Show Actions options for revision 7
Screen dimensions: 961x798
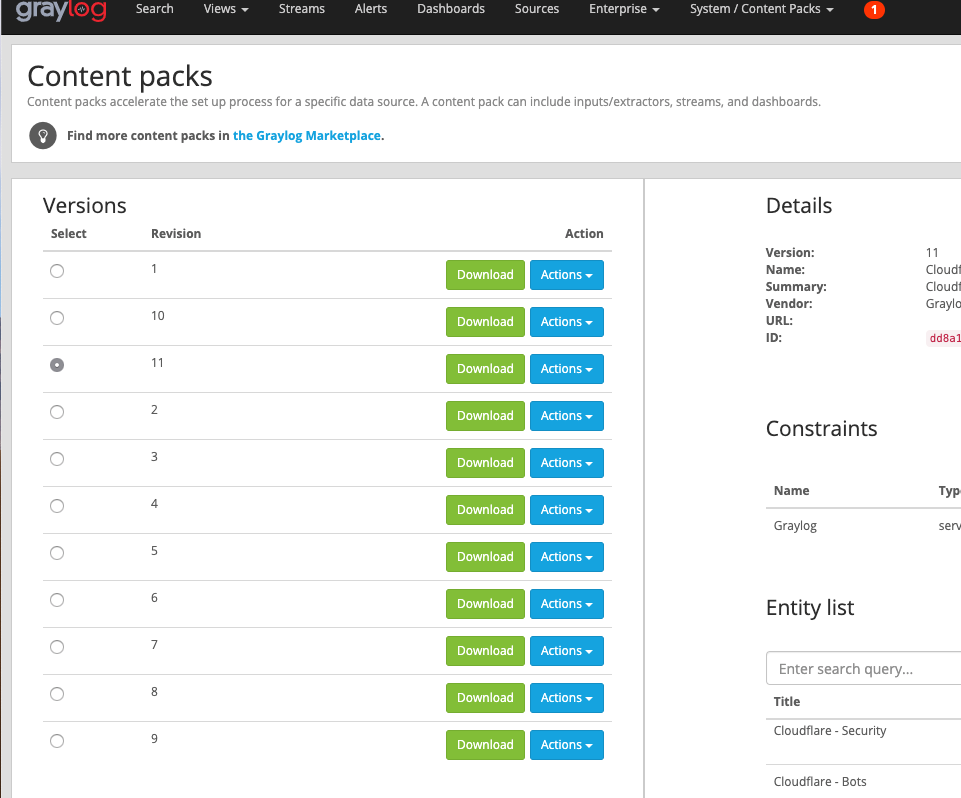566,651
